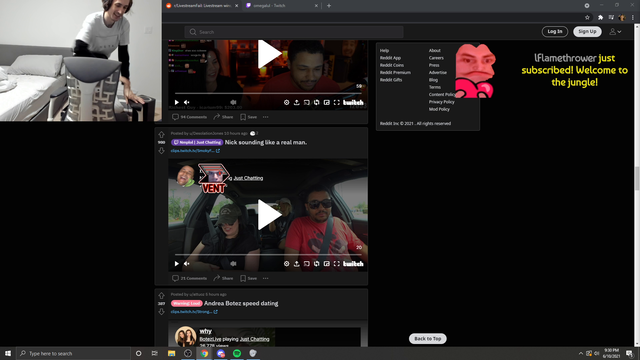Open the clips.twitch.tv link of the Nick post
Viewport: 640px width, 360px height.
coord(195,151)
